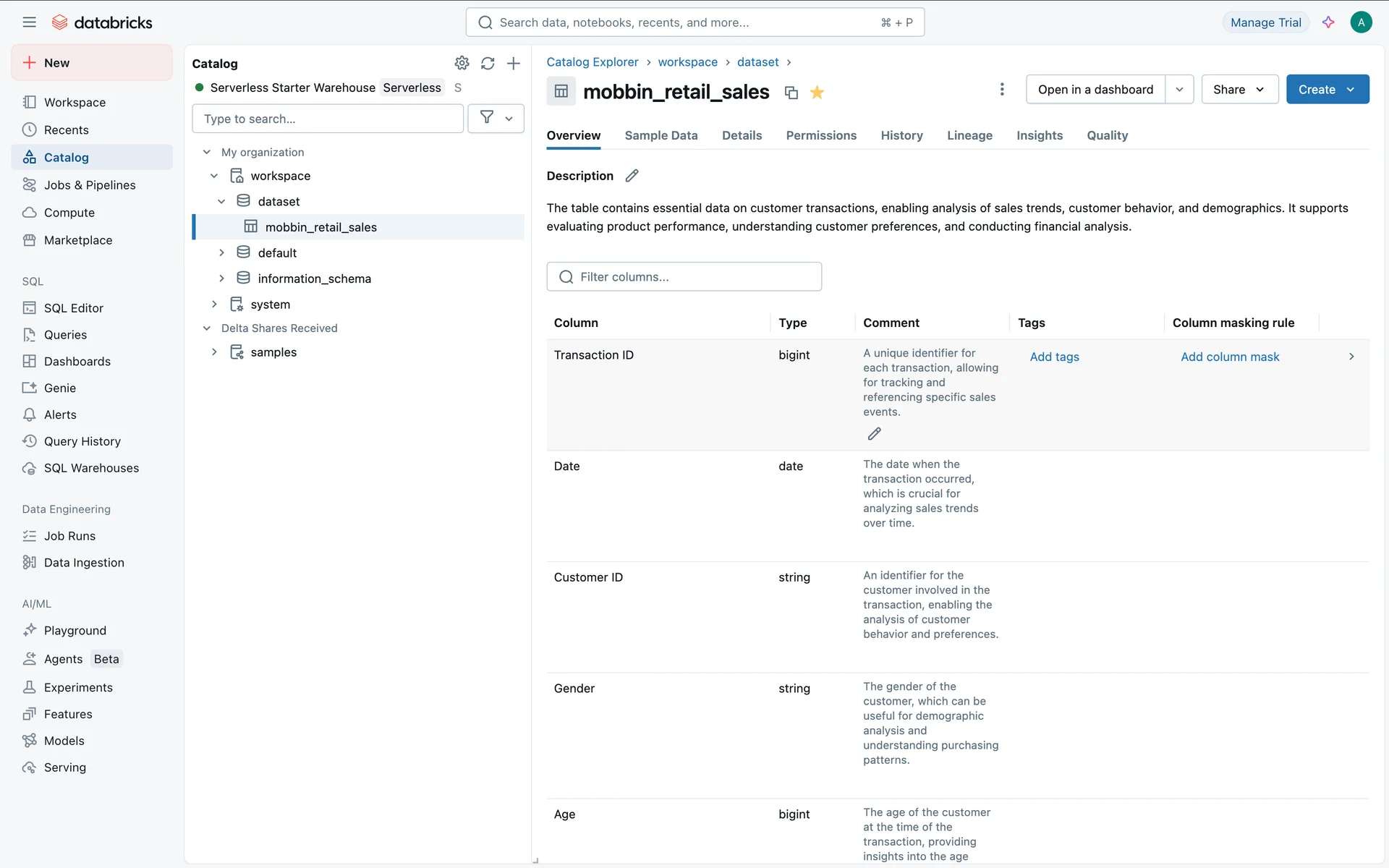Refresh the catalog tree
The image size is (1389, 868).
click(x=488, y=63)
